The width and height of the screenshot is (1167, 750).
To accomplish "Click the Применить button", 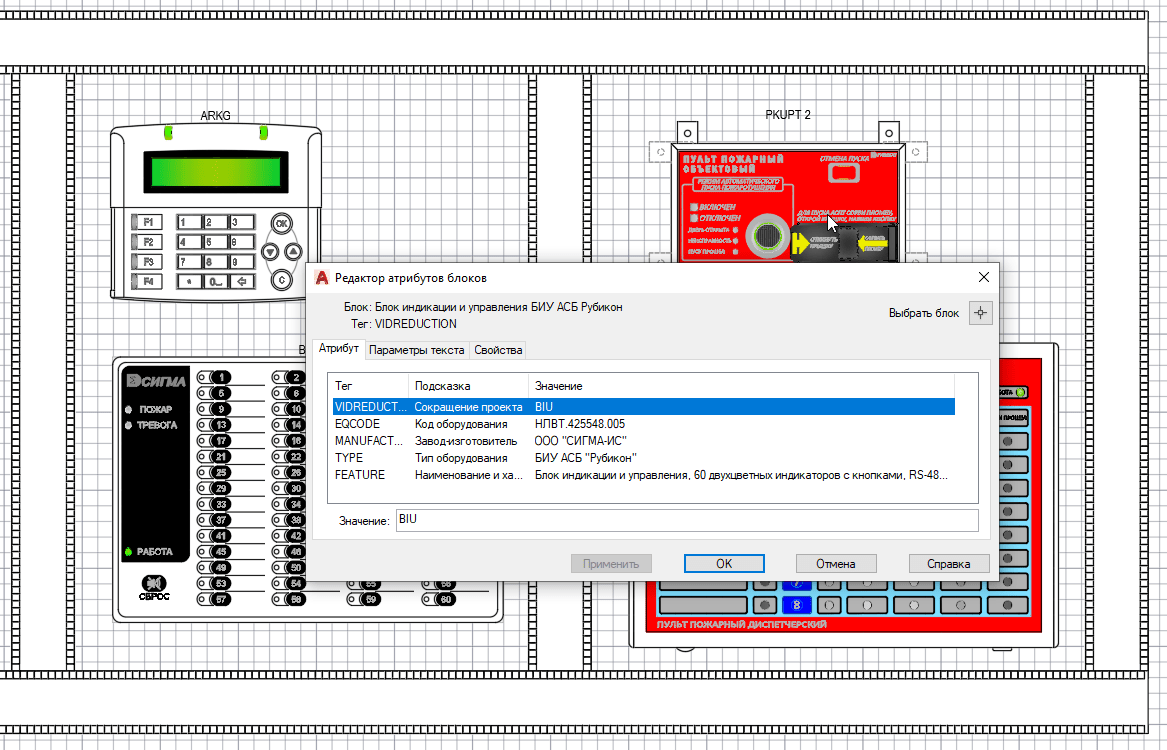I will coord(611,564).
